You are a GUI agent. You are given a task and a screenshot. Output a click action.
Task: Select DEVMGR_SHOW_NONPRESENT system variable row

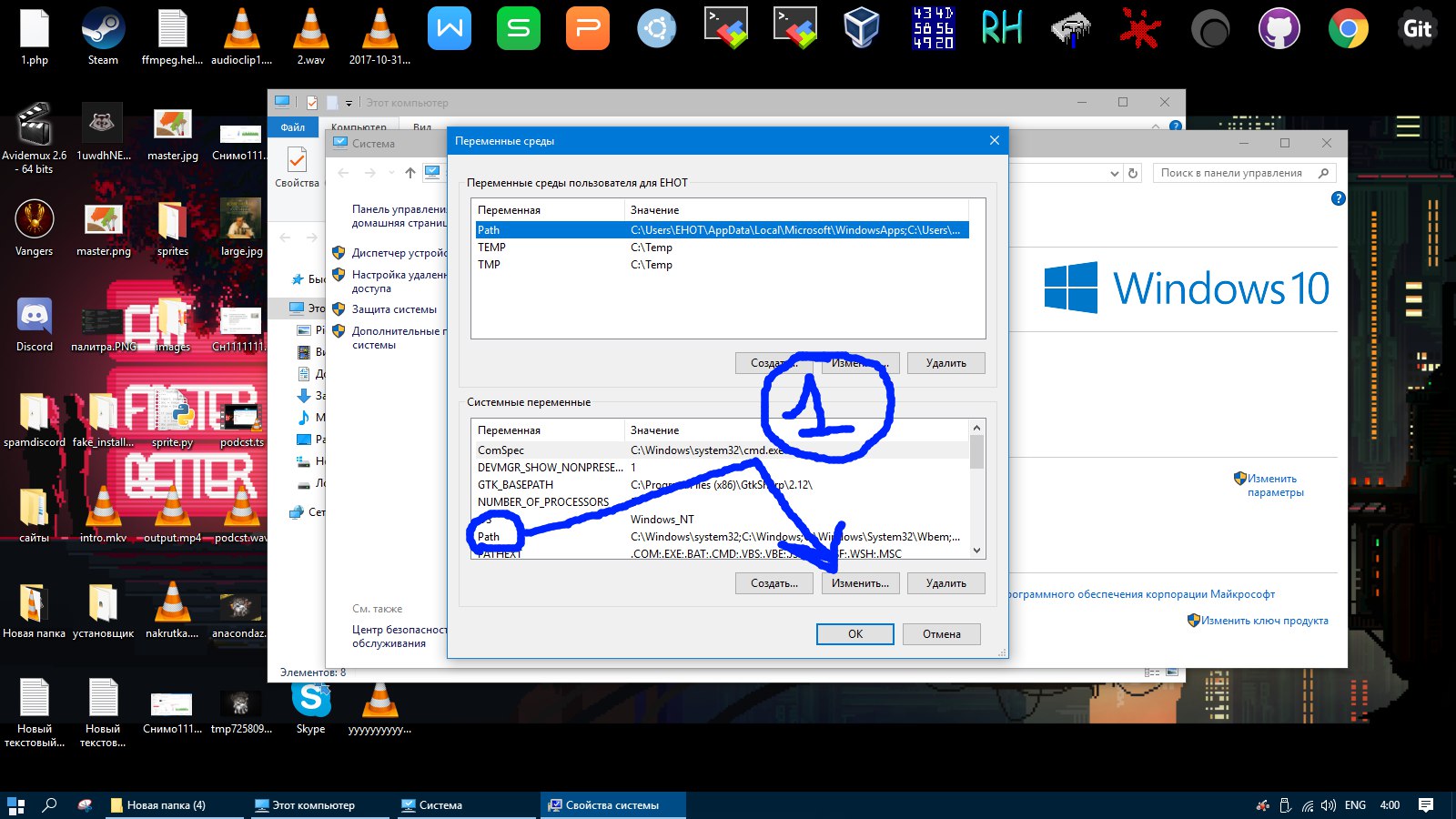722,468
